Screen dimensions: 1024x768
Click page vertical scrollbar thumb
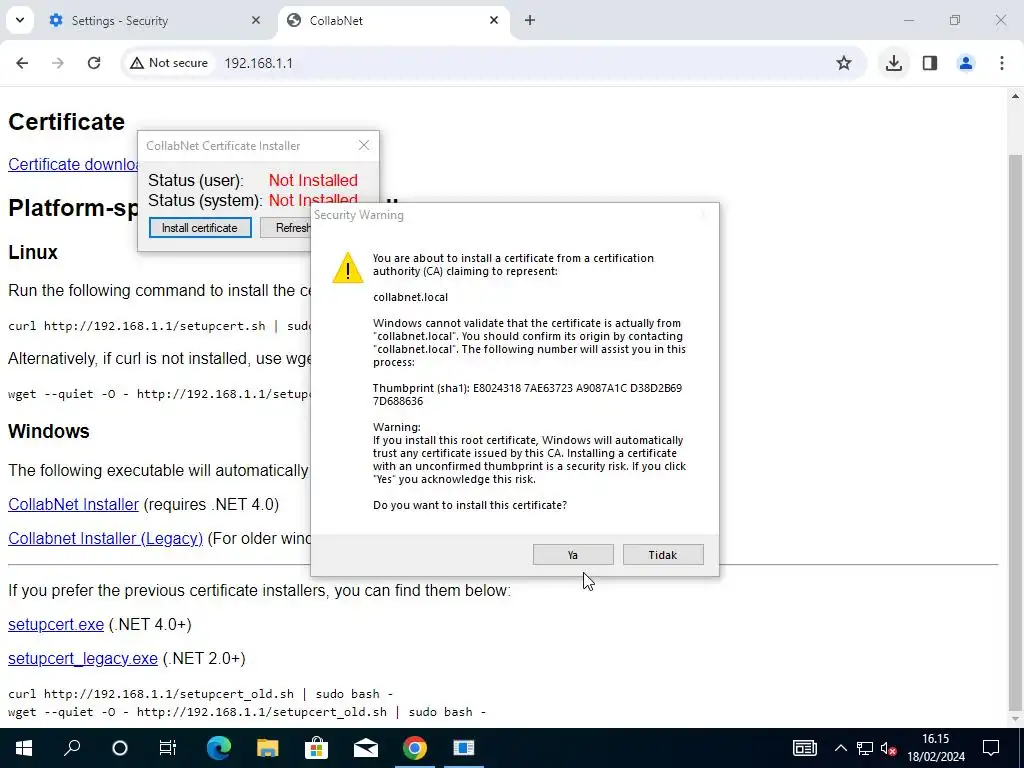pos(1015,431)
